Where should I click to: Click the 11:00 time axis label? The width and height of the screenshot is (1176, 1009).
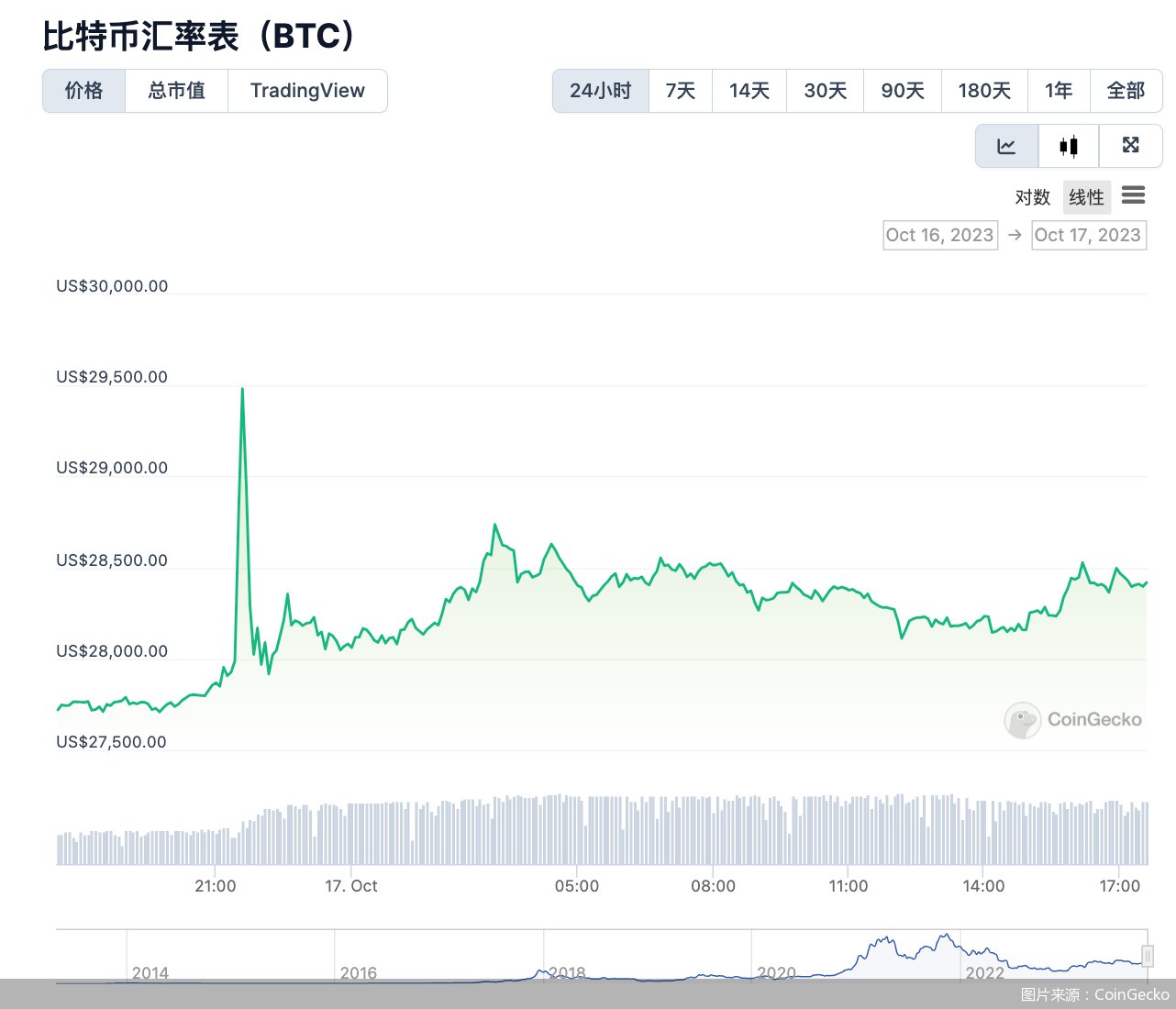tap(849, 886)
